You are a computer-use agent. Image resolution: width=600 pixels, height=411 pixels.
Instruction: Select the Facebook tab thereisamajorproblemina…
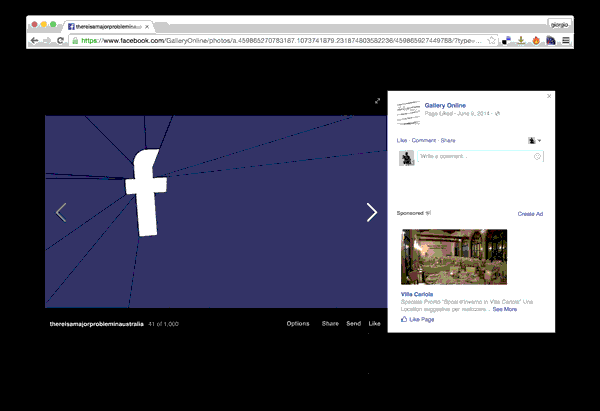click(x=109, y=26)
